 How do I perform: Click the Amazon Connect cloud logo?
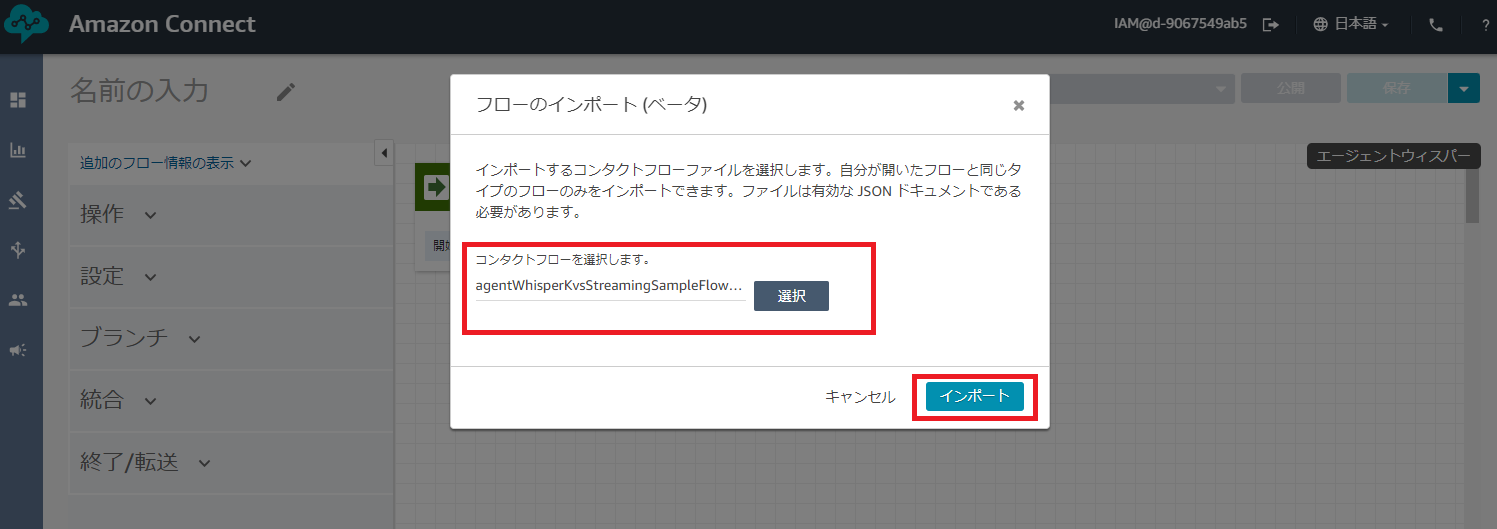point(27,24)
